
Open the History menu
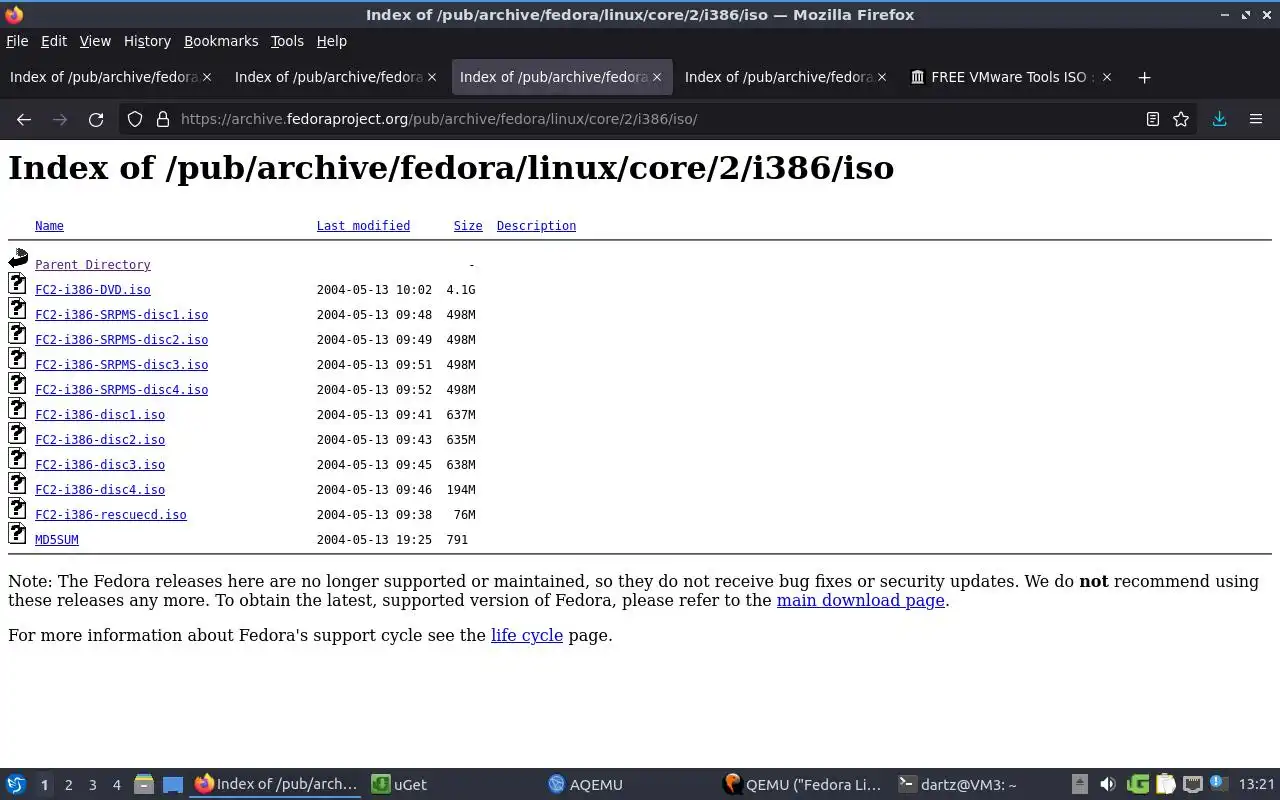pyautogui.click(x=147, y=41)
